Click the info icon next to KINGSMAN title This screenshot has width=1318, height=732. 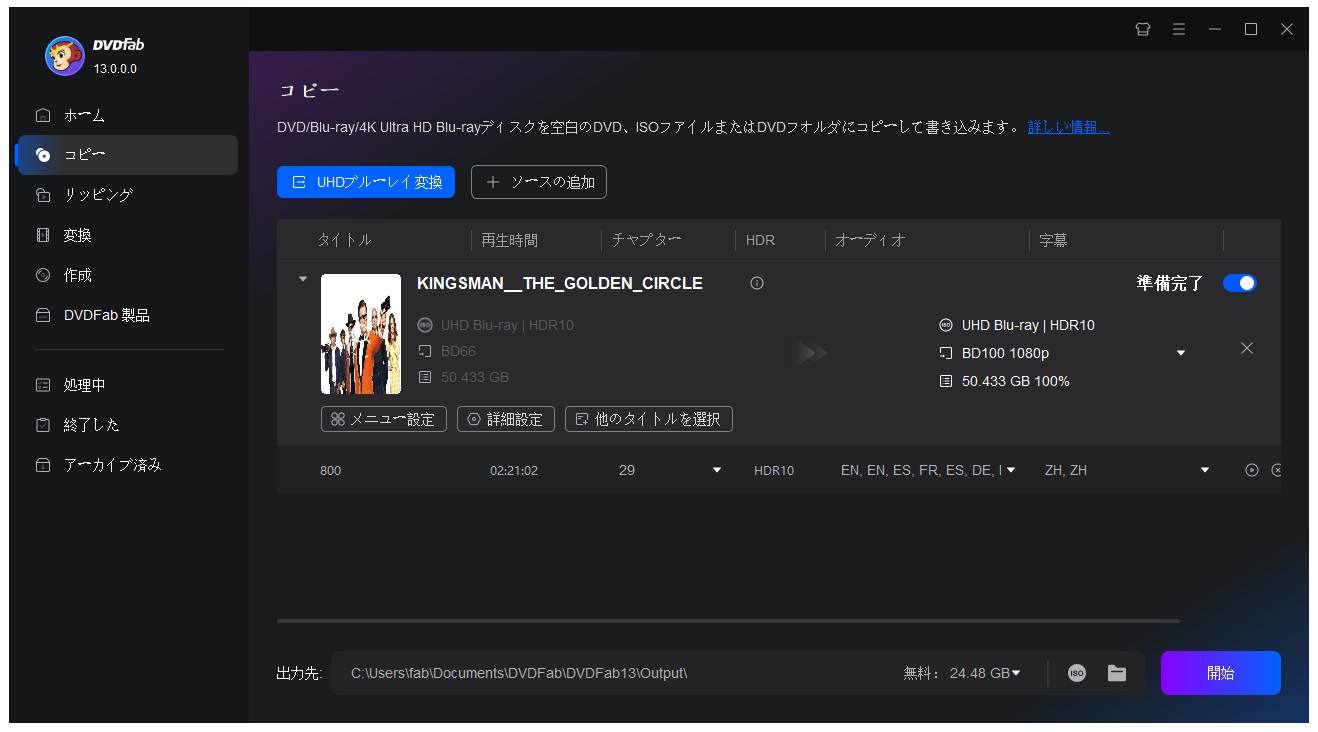click(x=757, y=283)
